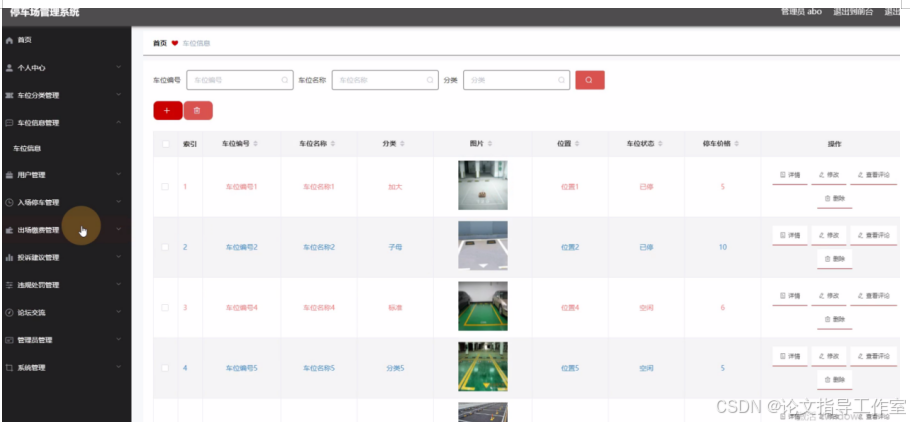Focus the 车位名称 search input
Viewport: 910px width, 422px height.
385,80
